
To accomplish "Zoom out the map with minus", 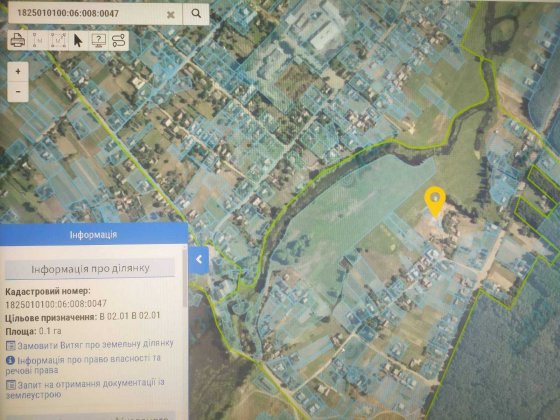I will 18,92.
